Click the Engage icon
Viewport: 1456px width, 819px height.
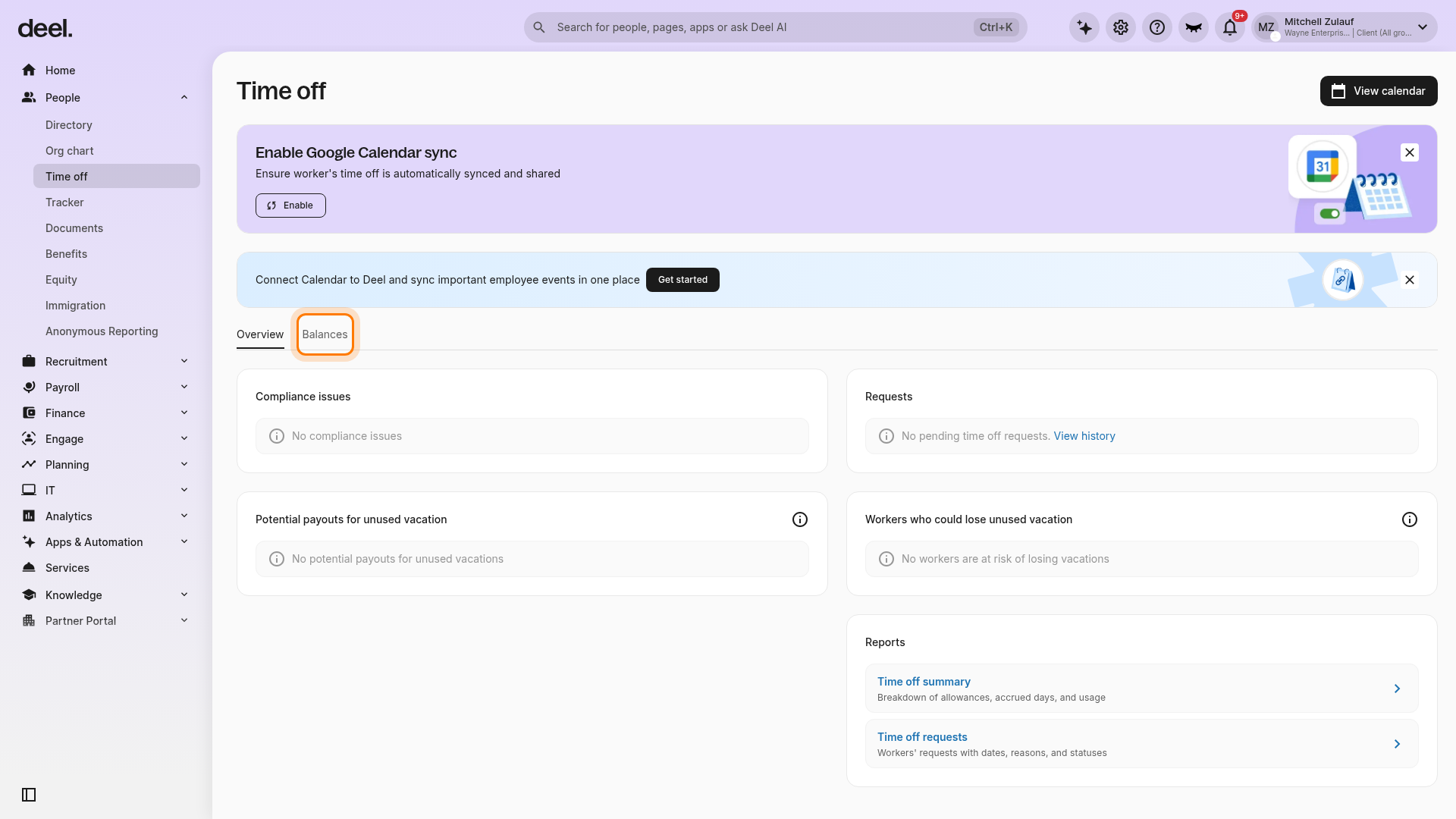29,438
